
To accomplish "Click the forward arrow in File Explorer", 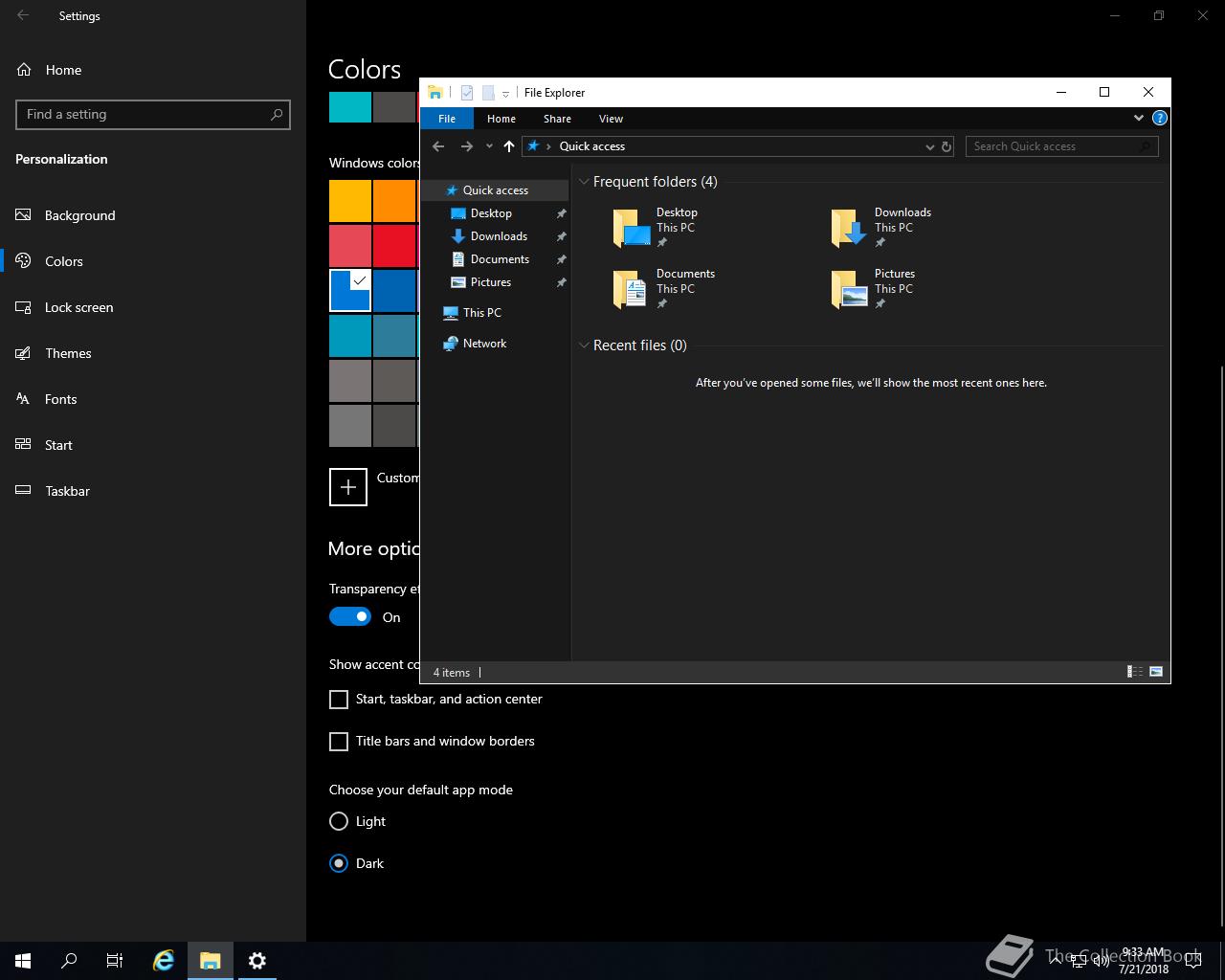I will [466, 146].
